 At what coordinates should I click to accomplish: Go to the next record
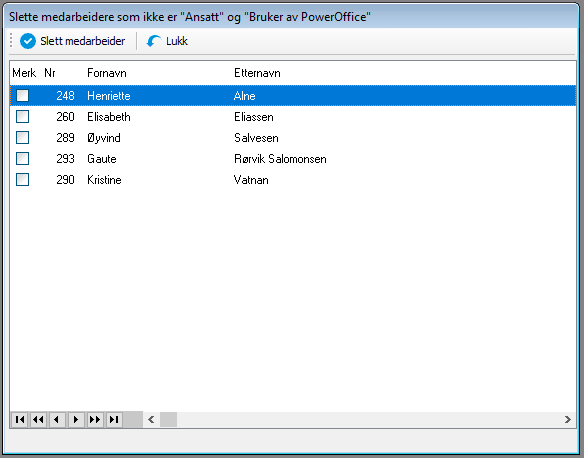(x=76, y=420)
